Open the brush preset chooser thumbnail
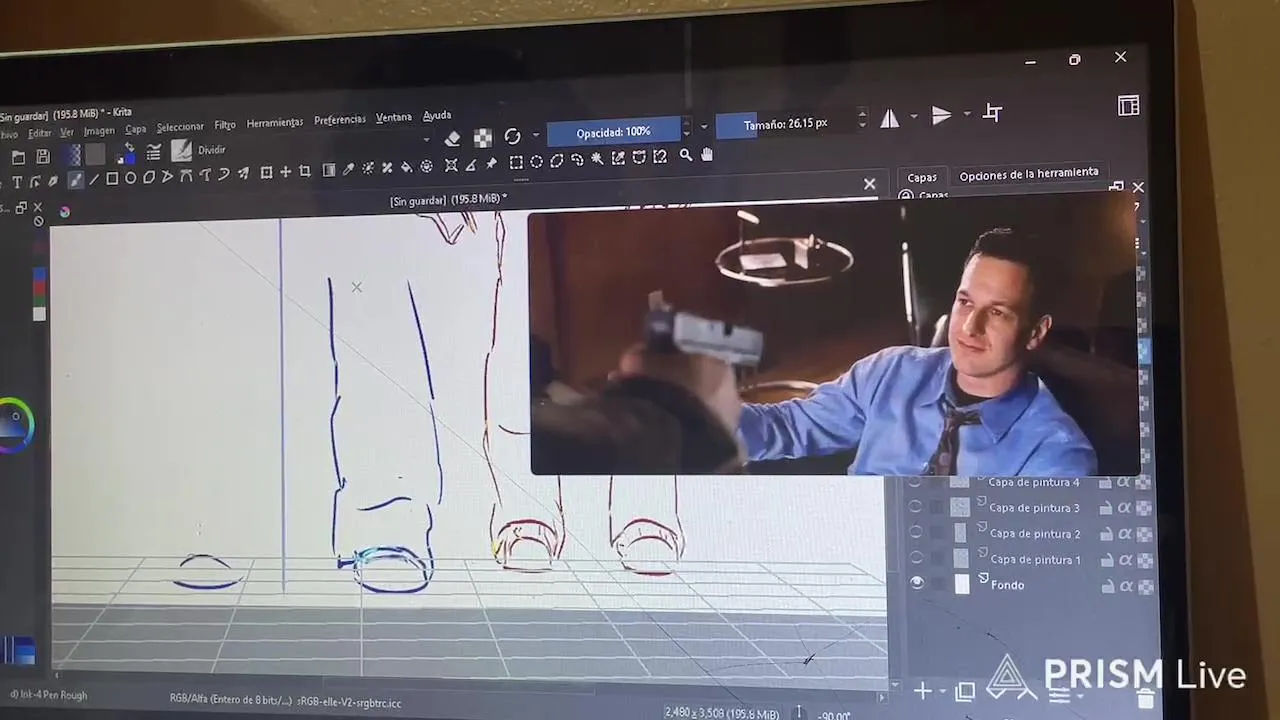The image size is (1280, 720). (181, 150)
